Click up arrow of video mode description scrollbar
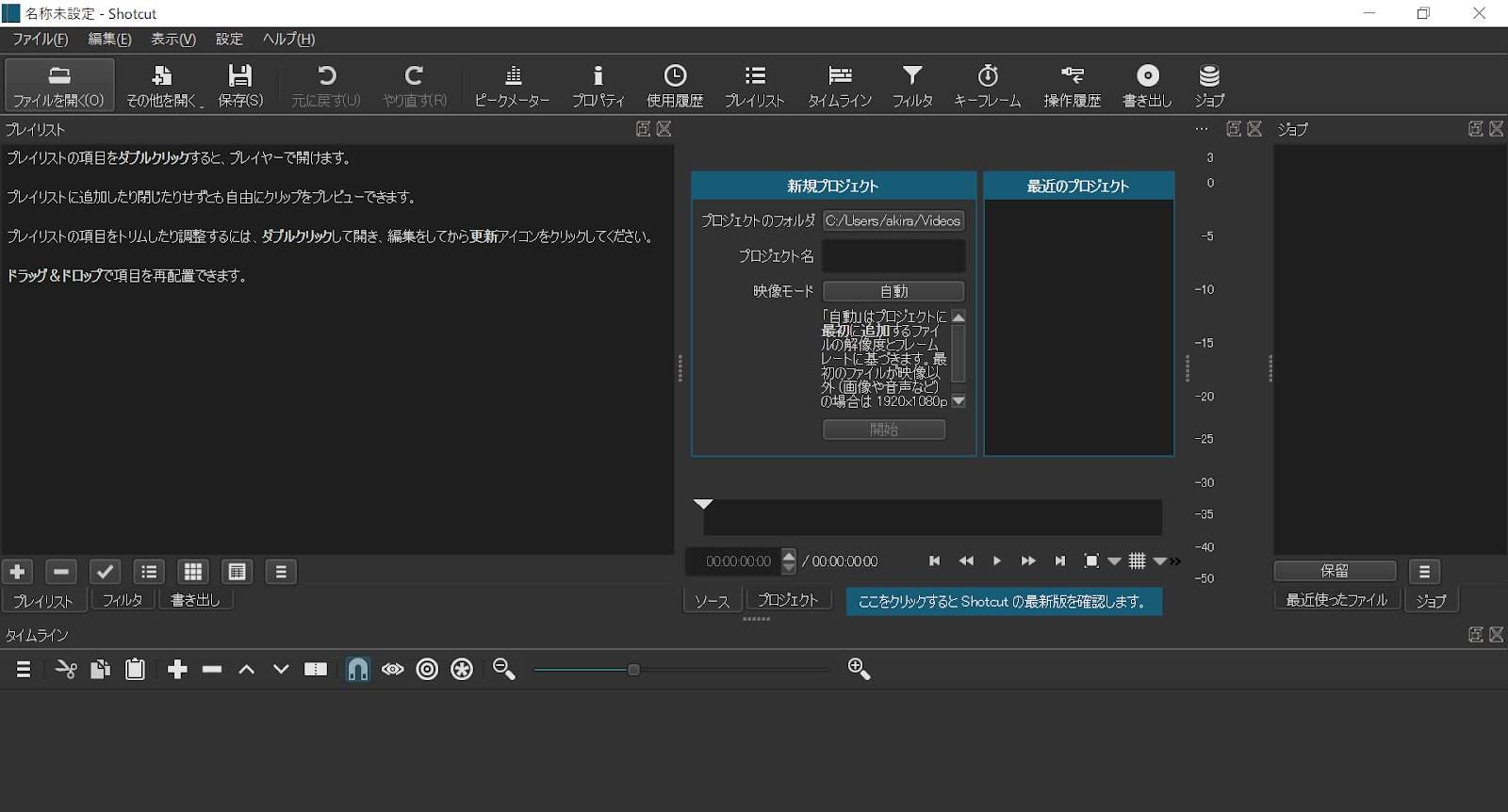Viewport: 1508px width, 812px height. 959,317
